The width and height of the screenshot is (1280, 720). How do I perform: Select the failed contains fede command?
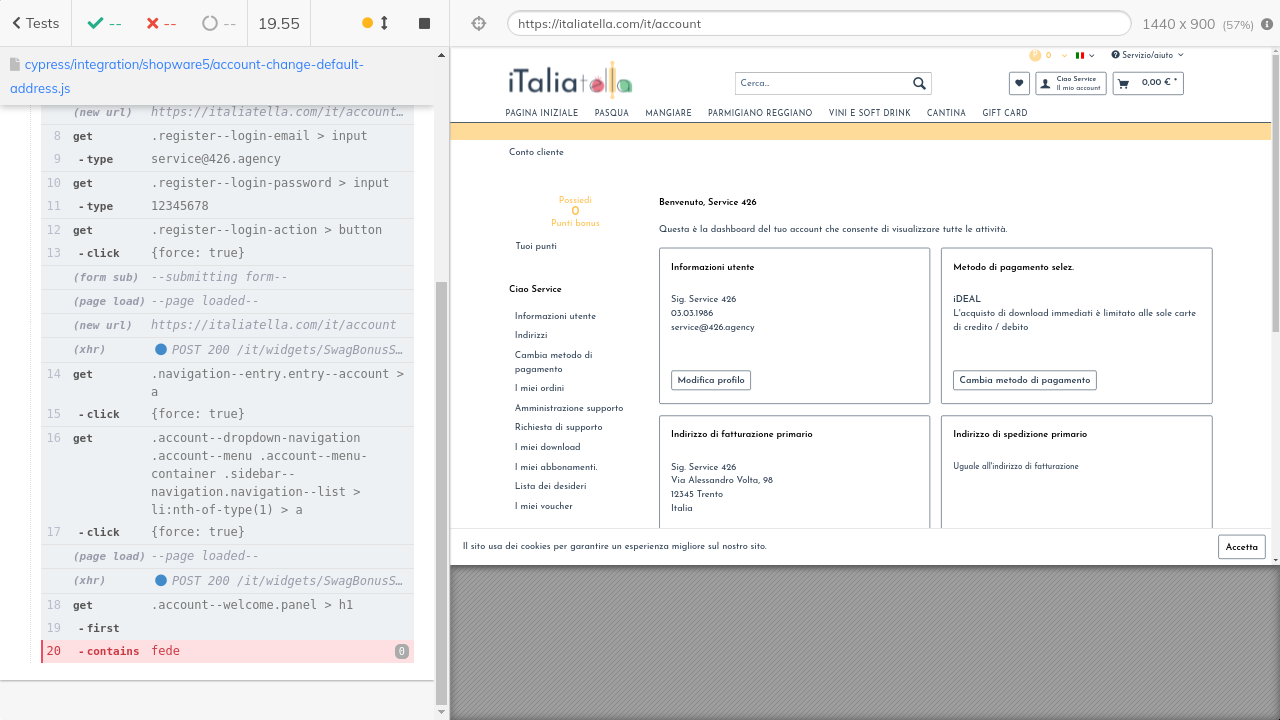tap(227, 651)
